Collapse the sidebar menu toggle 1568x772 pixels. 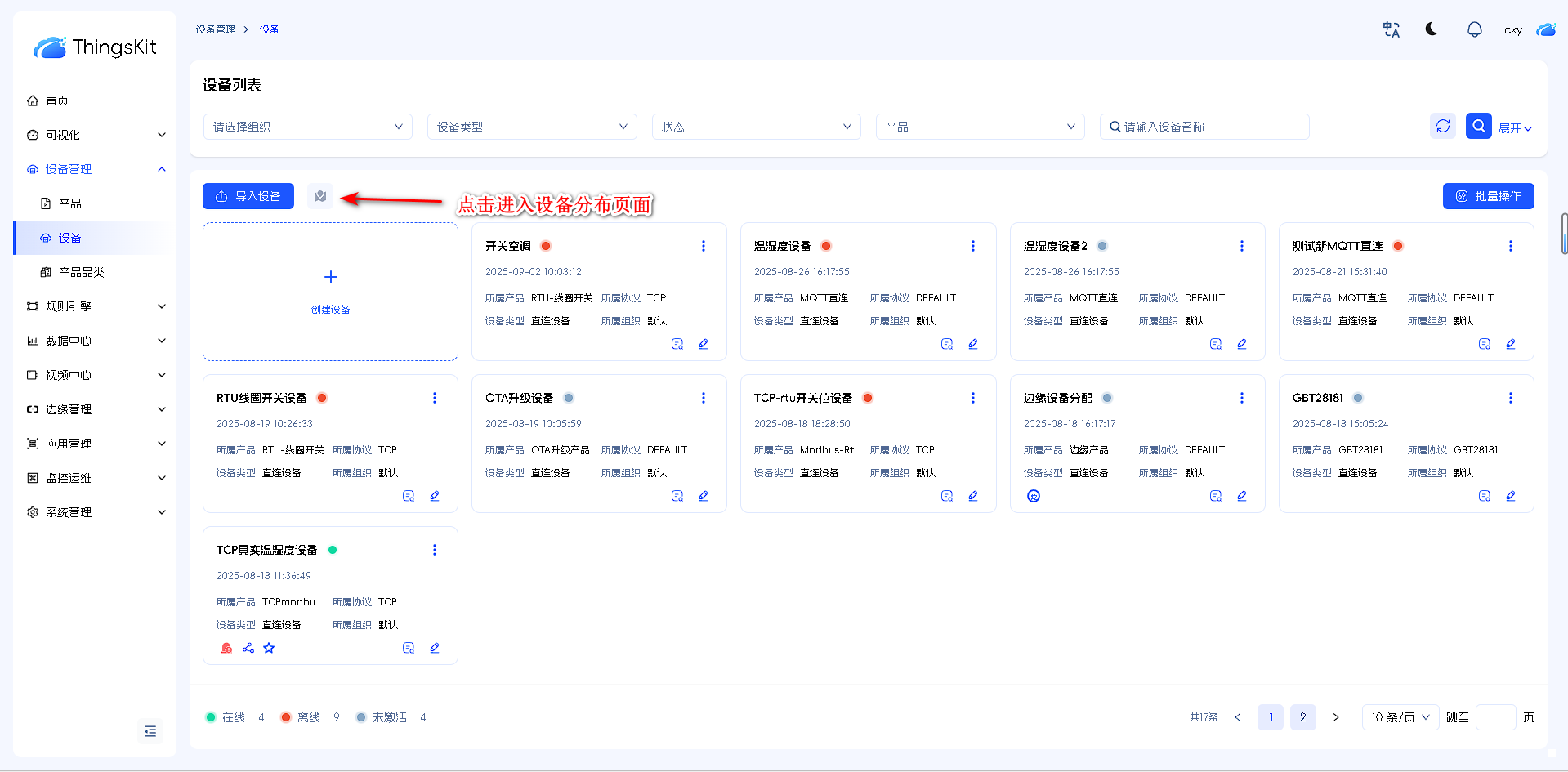click(150, 731)
